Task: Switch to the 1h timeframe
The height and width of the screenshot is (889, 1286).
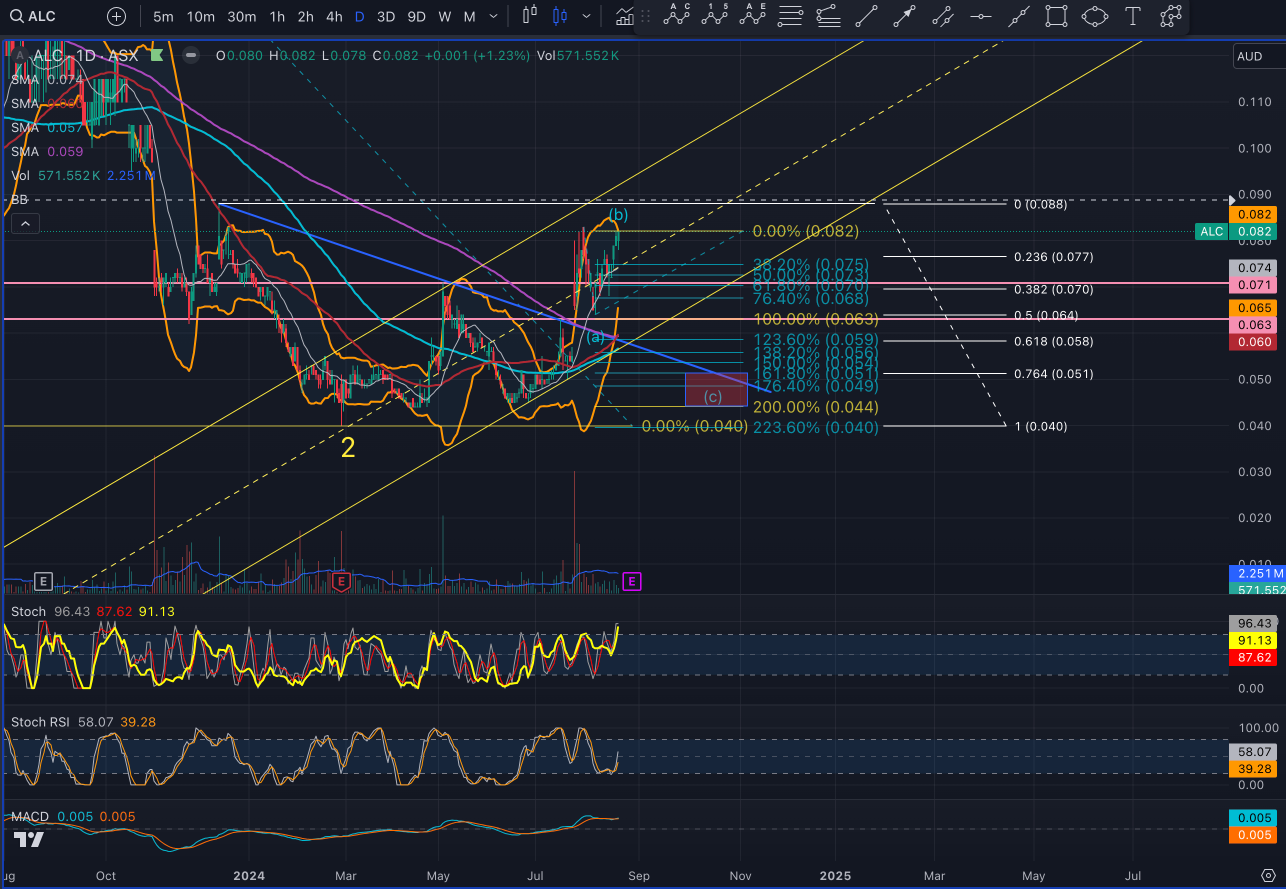Action: click(277, 16)
